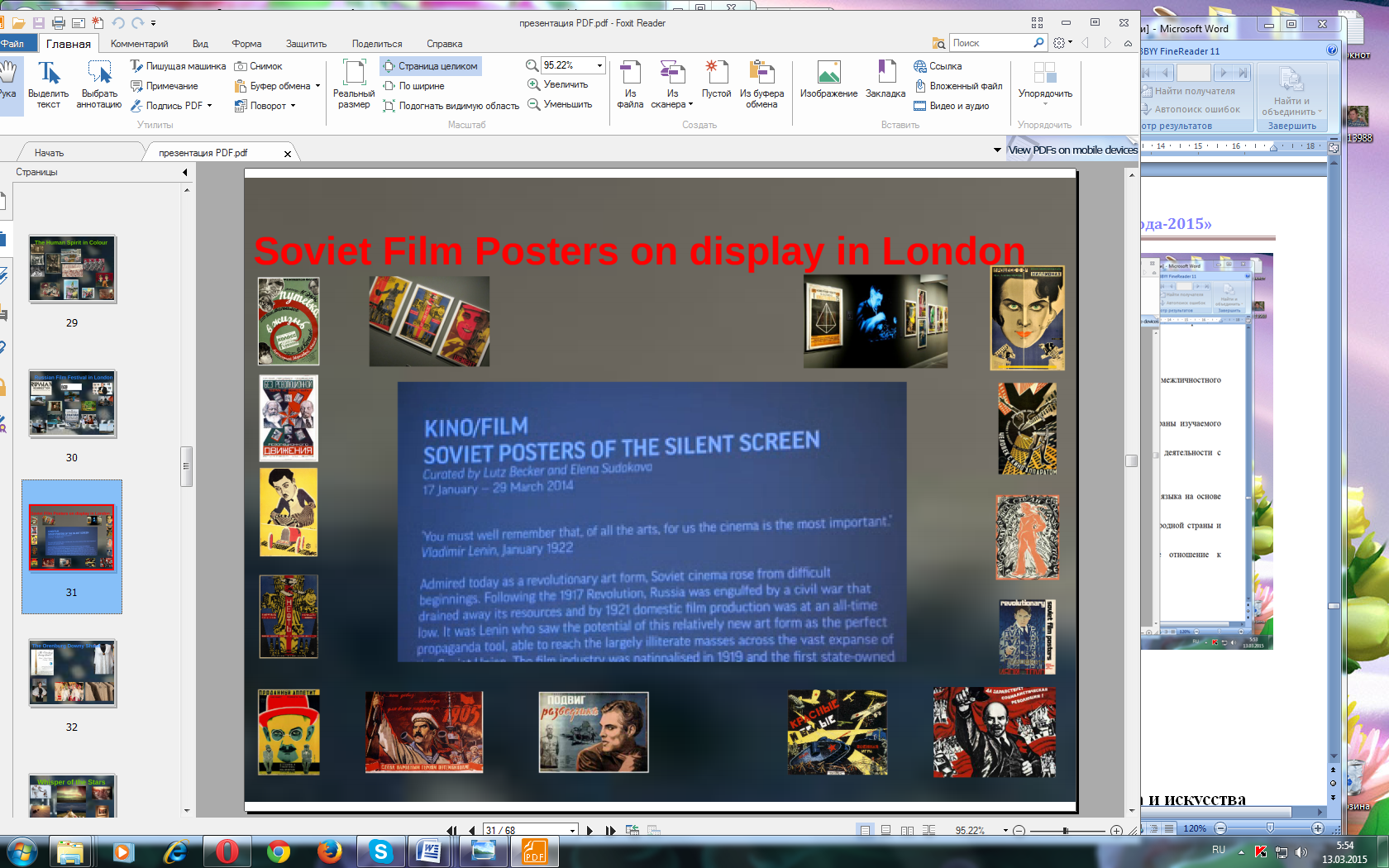Go to the next page arrow in the status bar
This screenshot has width=1389, height=868.
(x=589, y=830)
